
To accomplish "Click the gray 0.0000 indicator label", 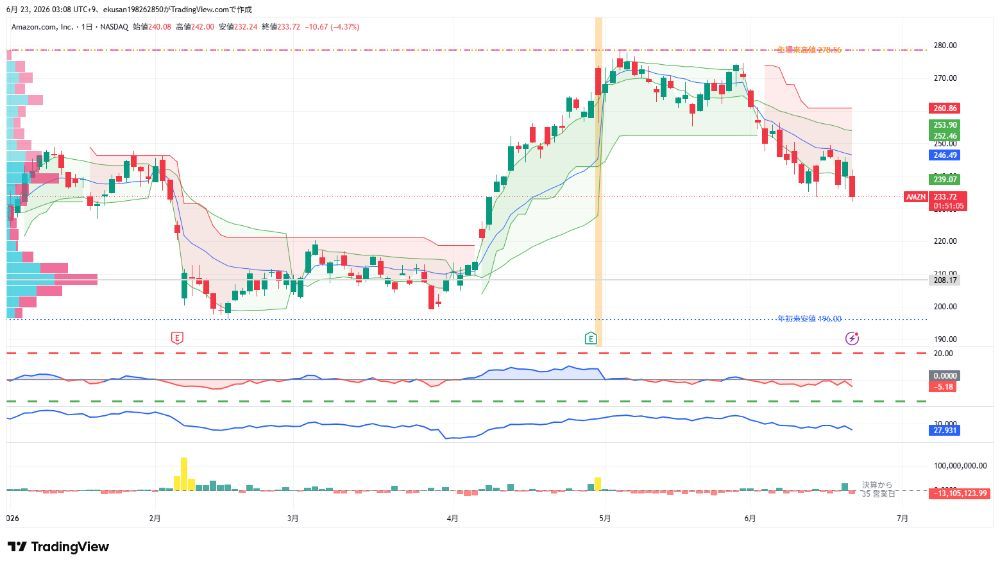I will (945, 376).
